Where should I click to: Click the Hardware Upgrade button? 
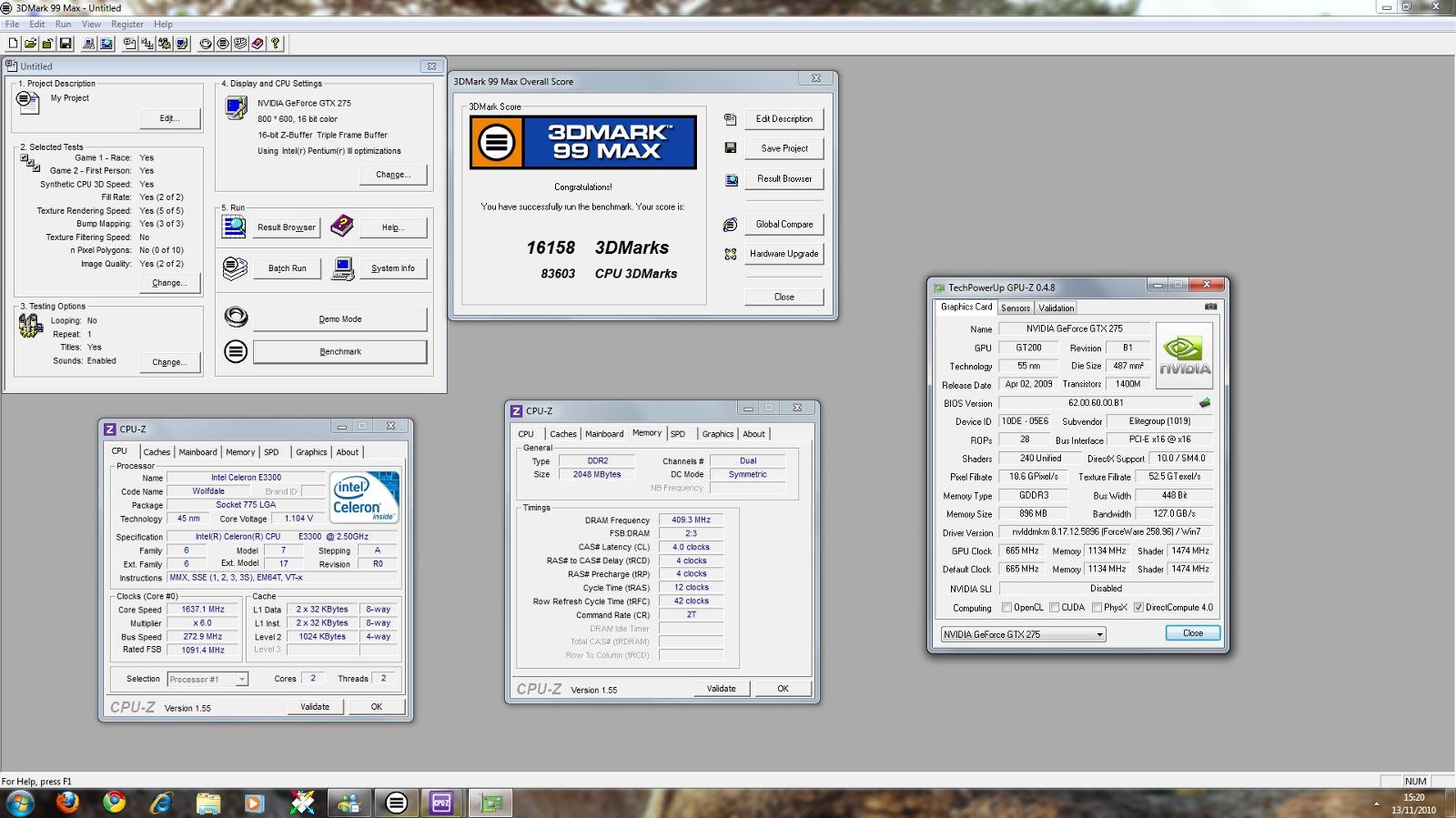coord(784,254)
